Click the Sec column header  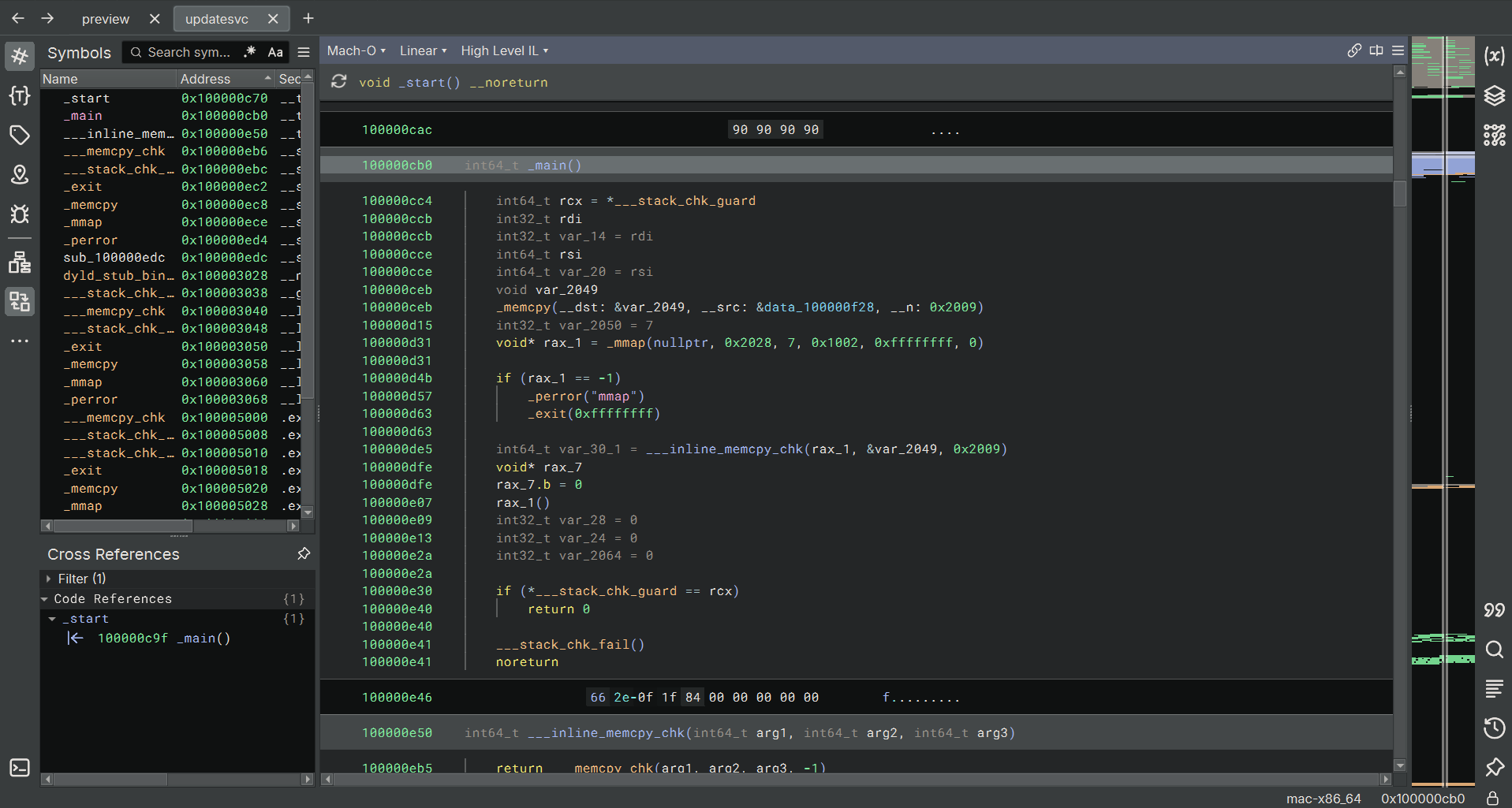[x=289, y=79]
